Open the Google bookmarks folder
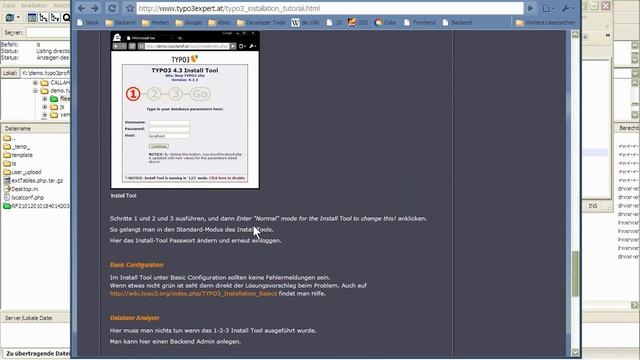The image size is (640, 360). click(189, 22)
